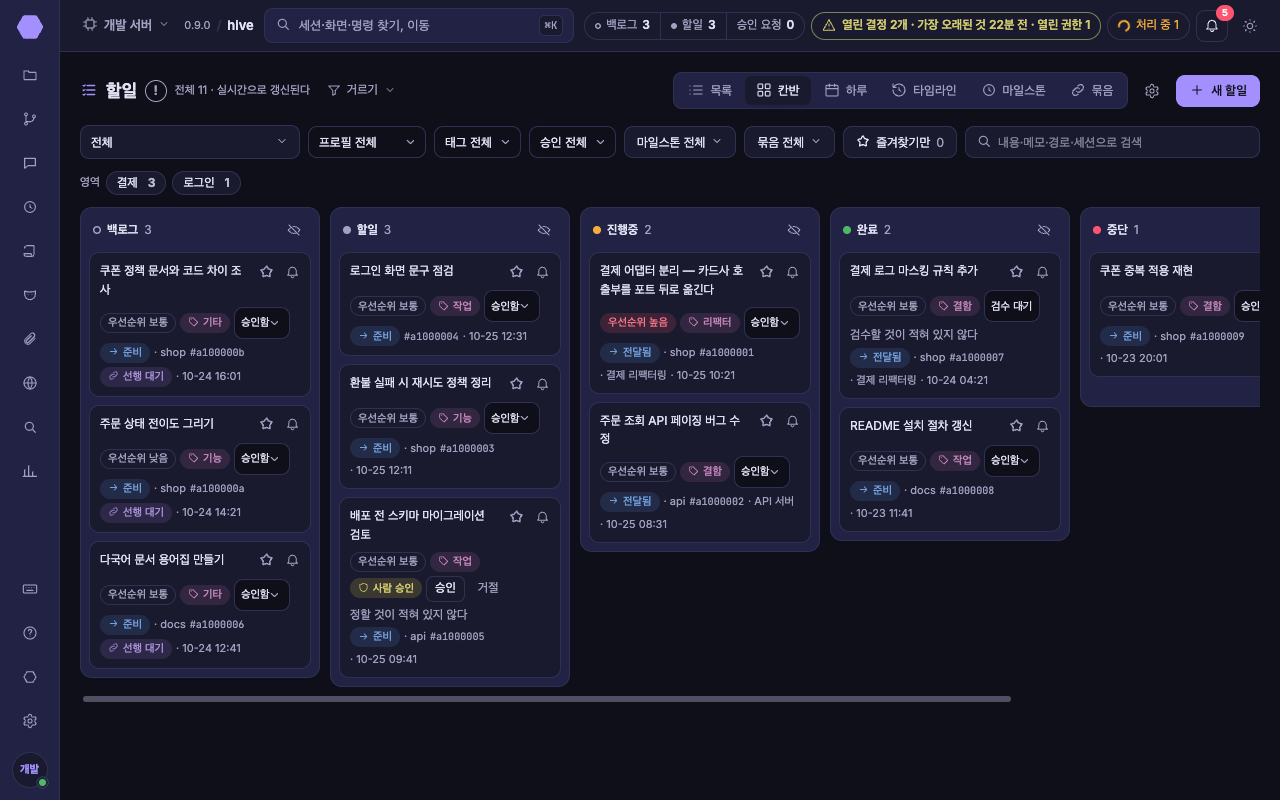The width and height of the screenshot is (1280, 800).
Task: Click the hive hexagon logo
Action: 30,27
